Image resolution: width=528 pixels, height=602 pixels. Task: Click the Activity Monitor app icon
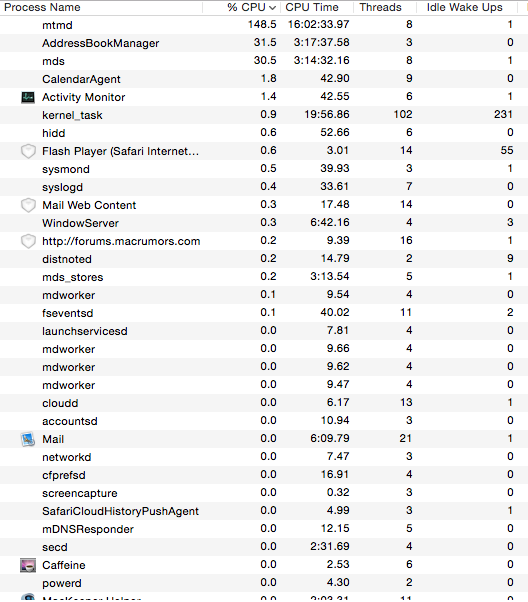coord(28,98)
